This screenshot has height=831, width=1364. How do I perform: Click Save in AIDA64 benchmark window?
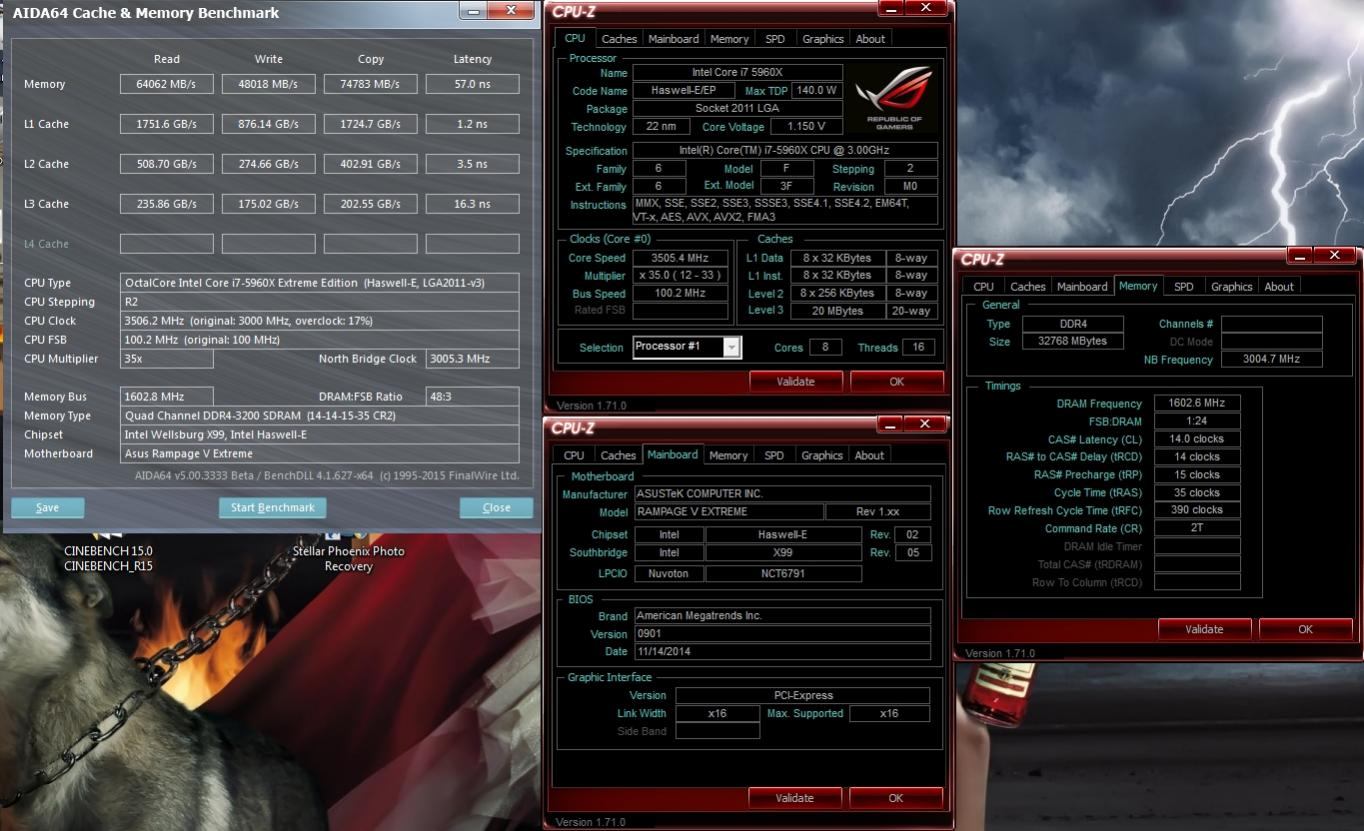(47, 507)
